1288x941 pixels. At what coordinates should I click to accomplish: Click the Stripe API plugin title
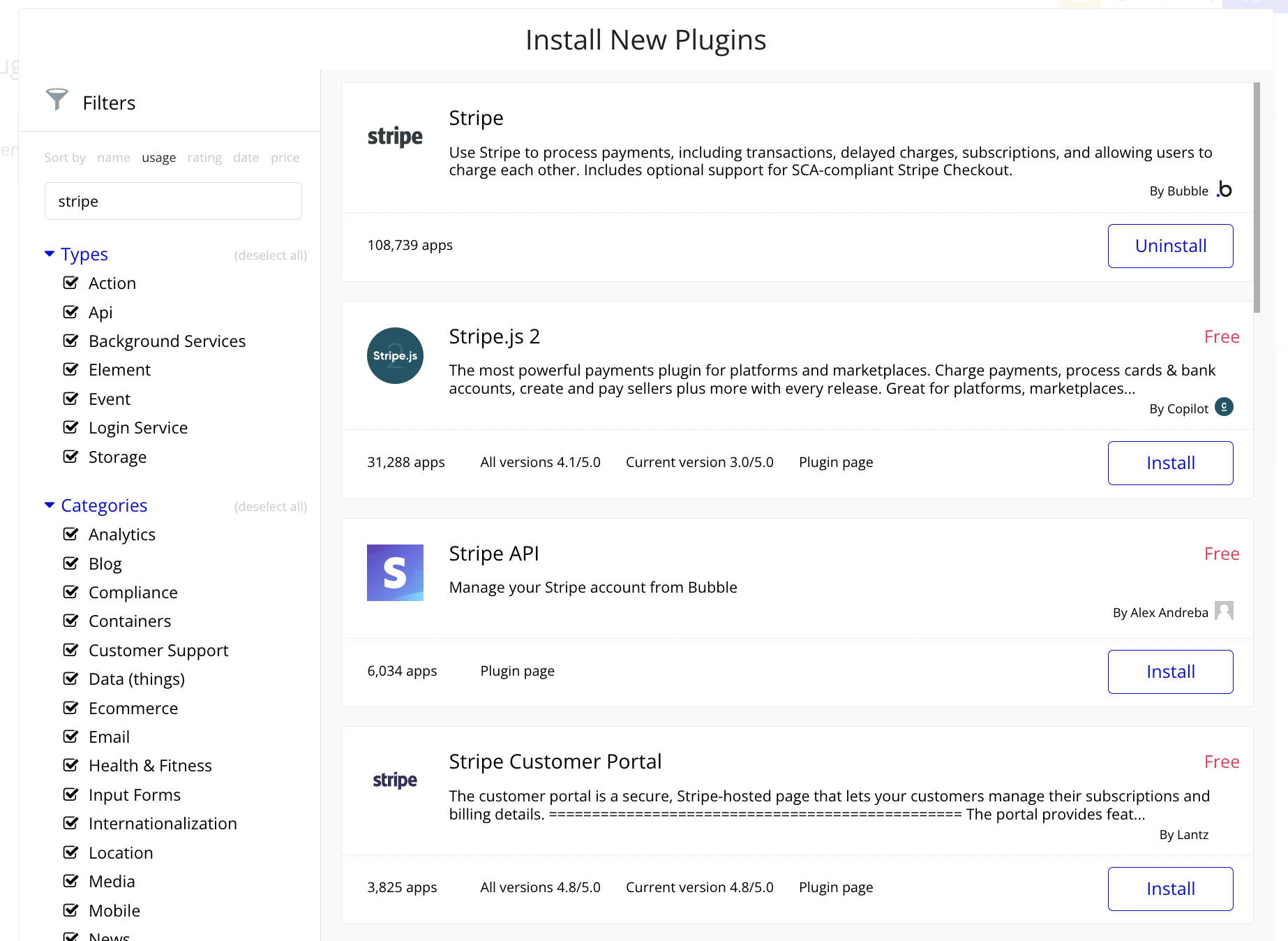click(x=493, y=554)
